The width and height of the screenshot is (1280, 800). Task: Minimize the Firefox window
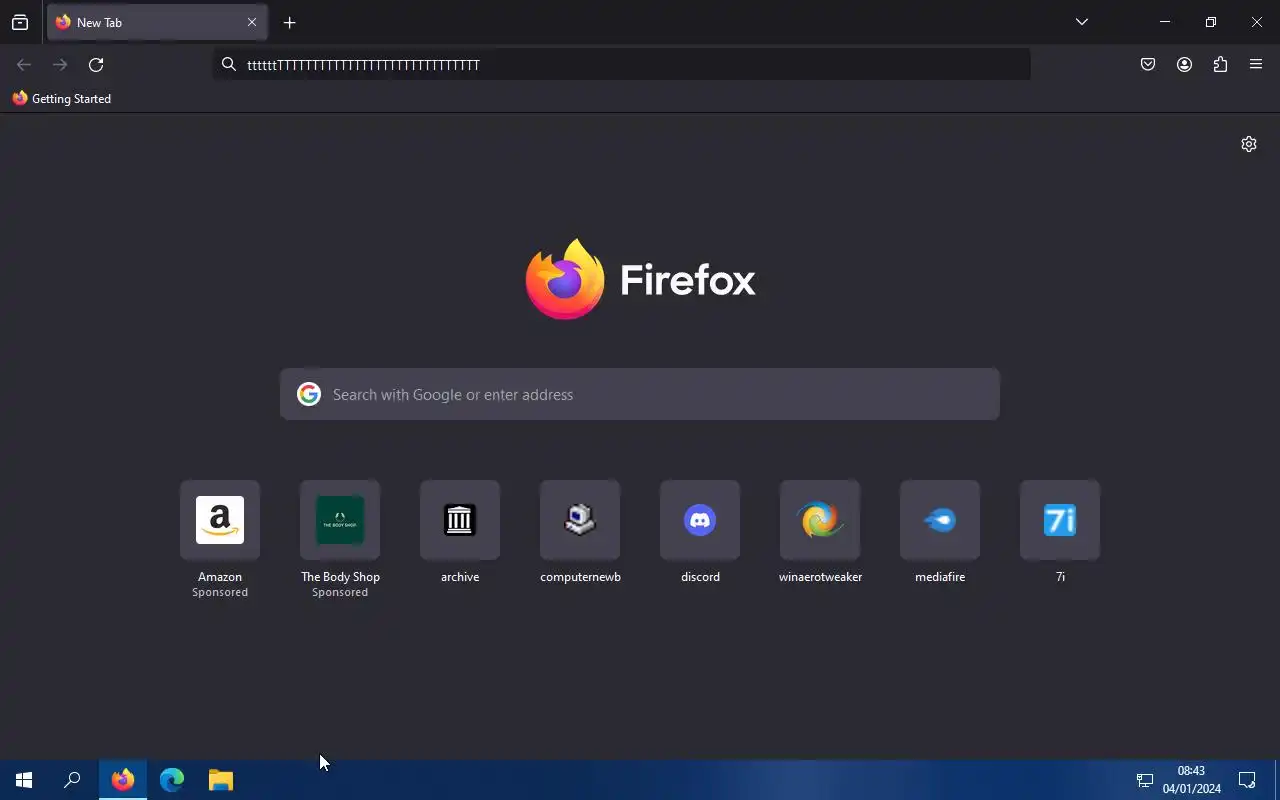[x=1165, y=22]
